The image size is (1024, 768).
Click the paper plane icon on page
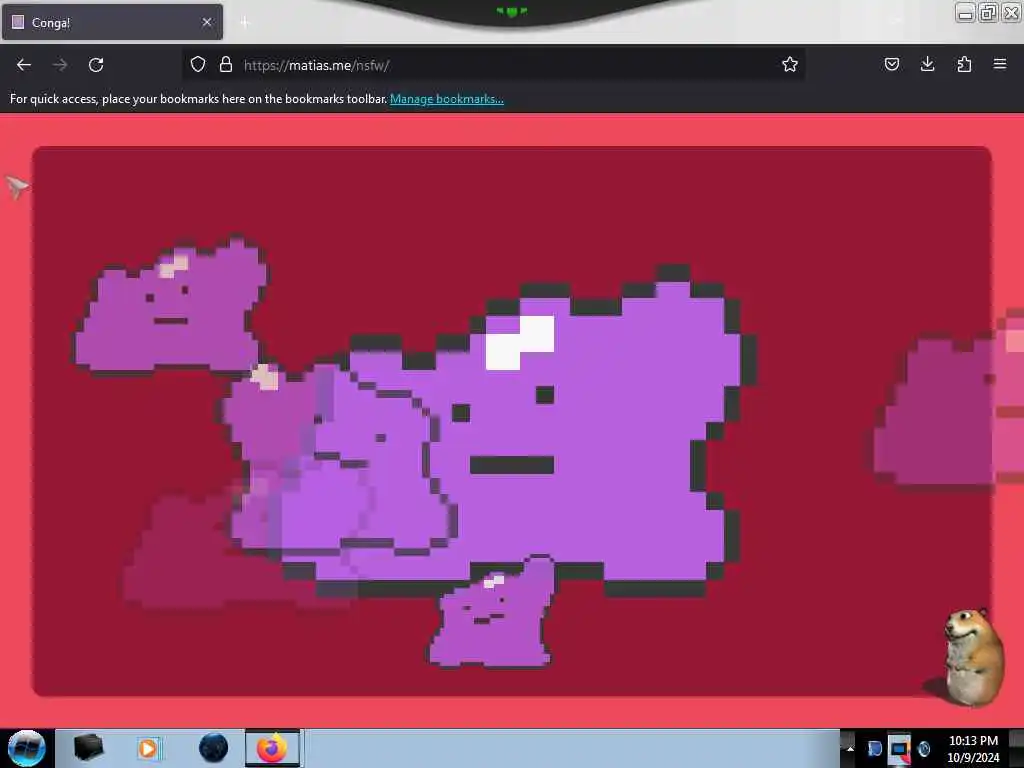[x=17, y=187]
